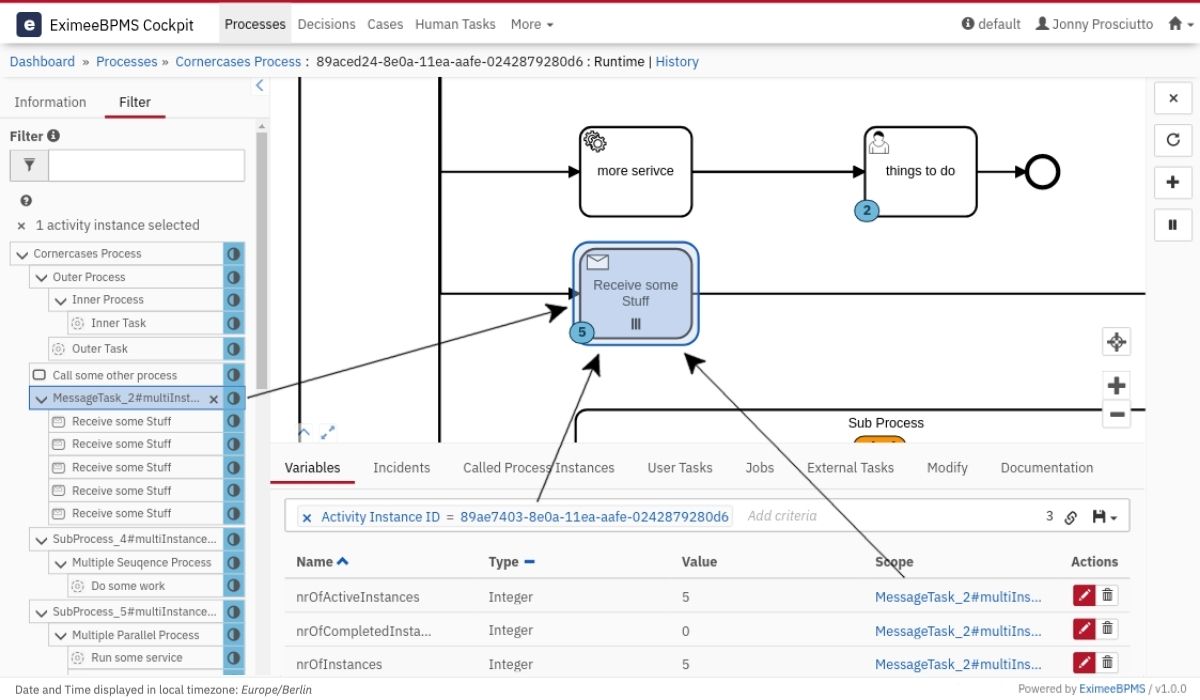Screen dimensions: 1200x700
Task: Zoom out of the diagram
Action: point(1117,414)
